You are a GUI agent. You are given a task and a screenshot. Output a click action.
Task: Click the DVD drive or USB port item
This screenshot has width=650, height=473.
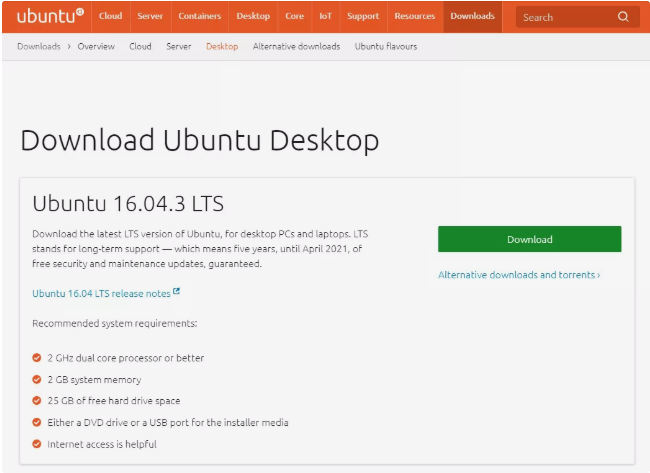(168, 423)
